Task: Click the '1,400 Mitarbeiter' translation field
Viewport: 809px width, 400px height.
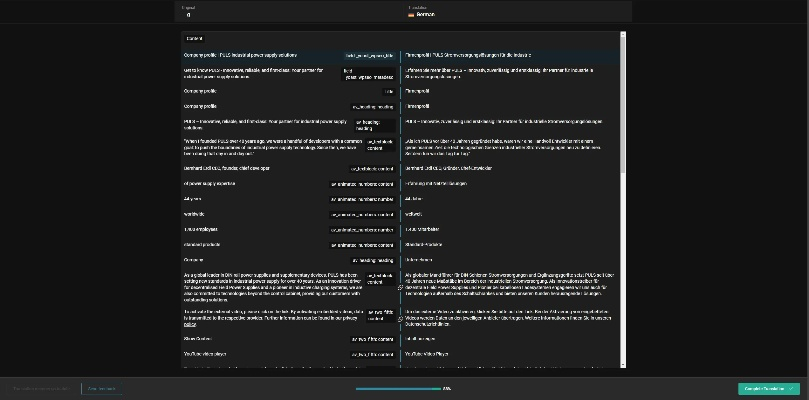Action: (x=510, y=229)
